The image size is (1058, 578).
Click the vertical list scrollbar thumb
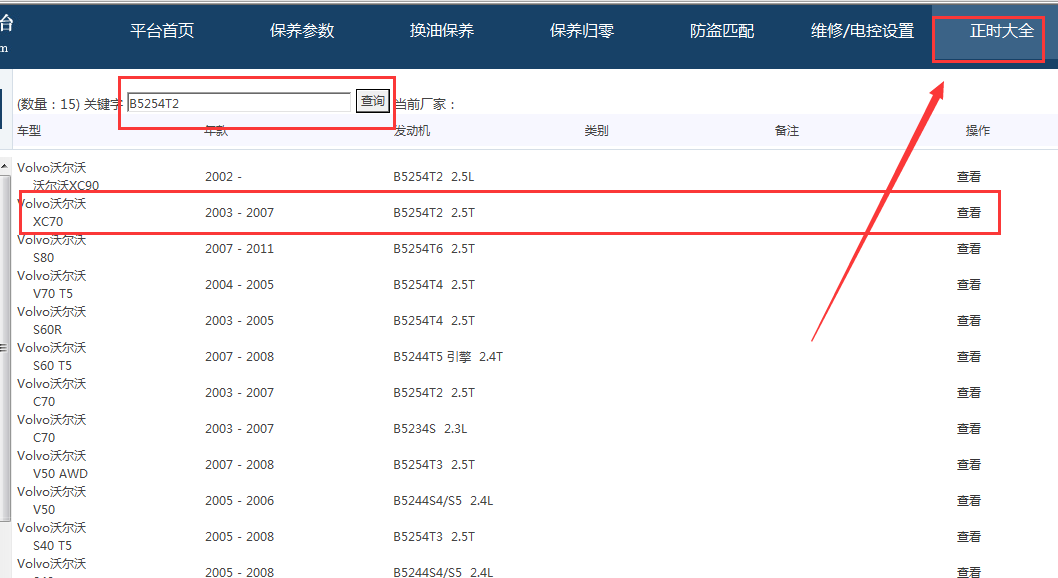5,347
